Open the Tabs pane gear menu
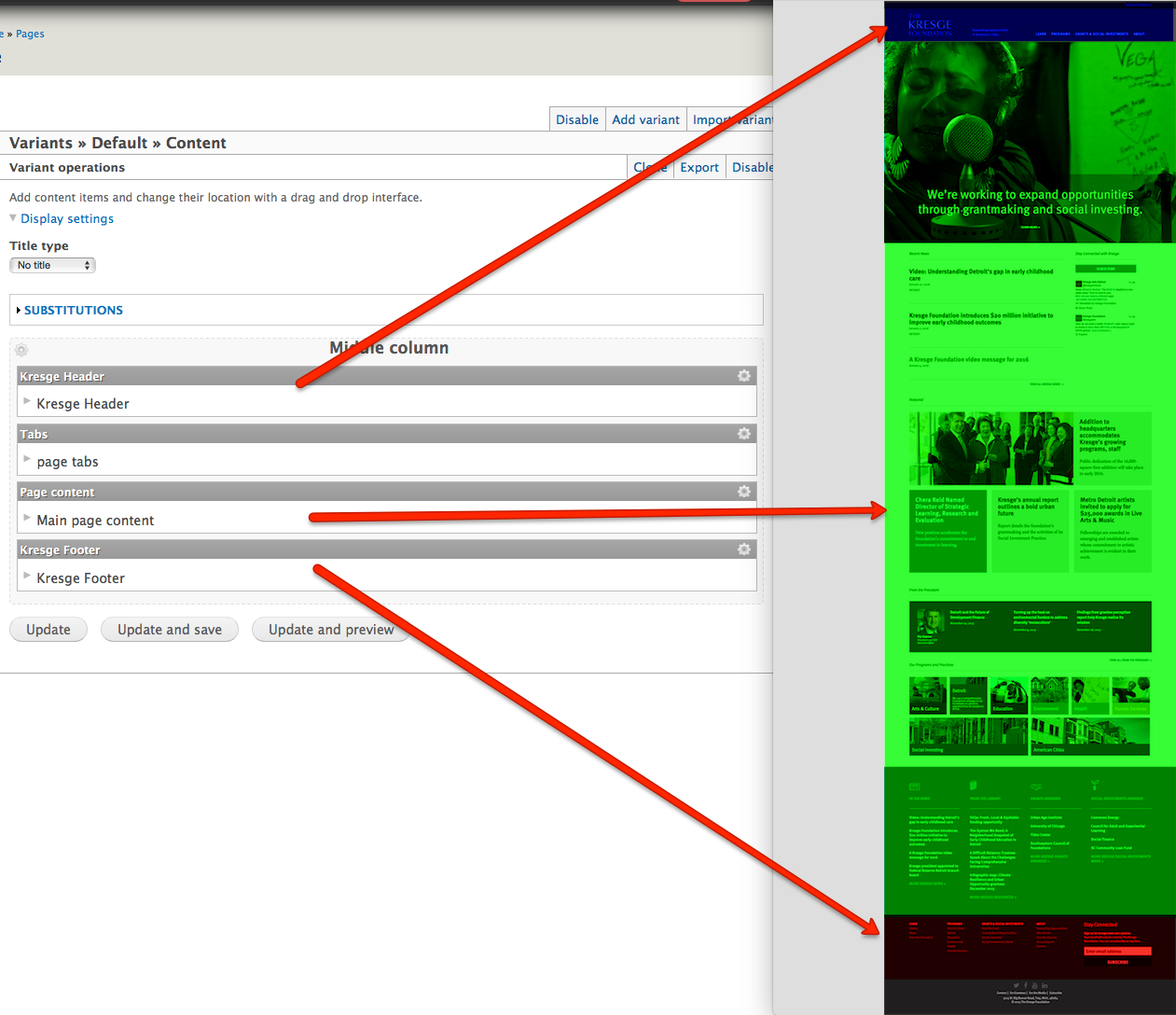The image size is (1176, 1015). 743,434
